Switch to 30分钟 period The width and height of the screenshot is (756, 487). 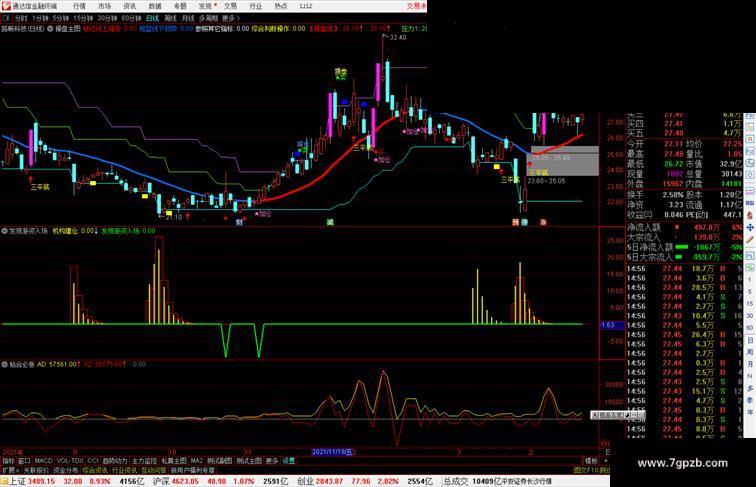[107, 18]
